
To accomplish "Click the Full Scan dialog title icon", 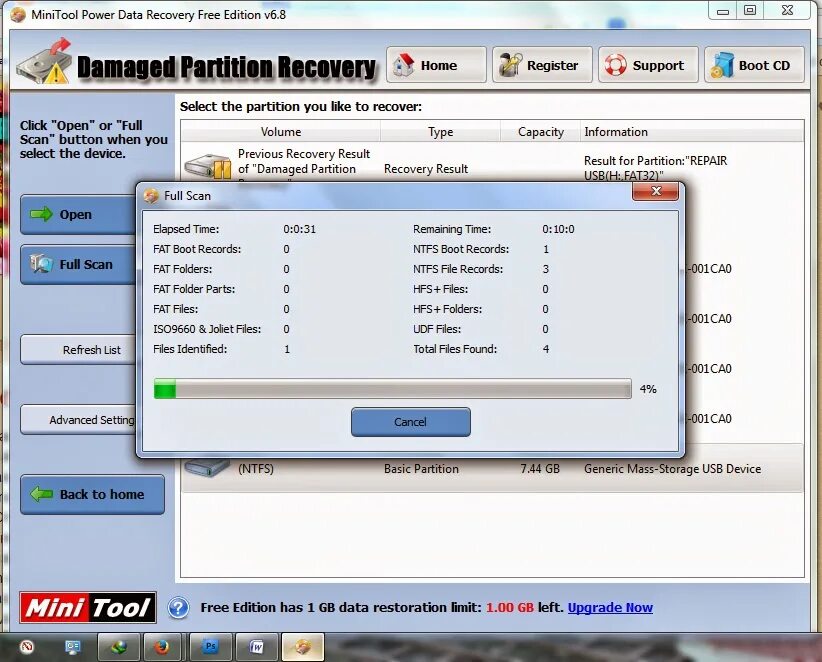I will [x=151, y=196].
